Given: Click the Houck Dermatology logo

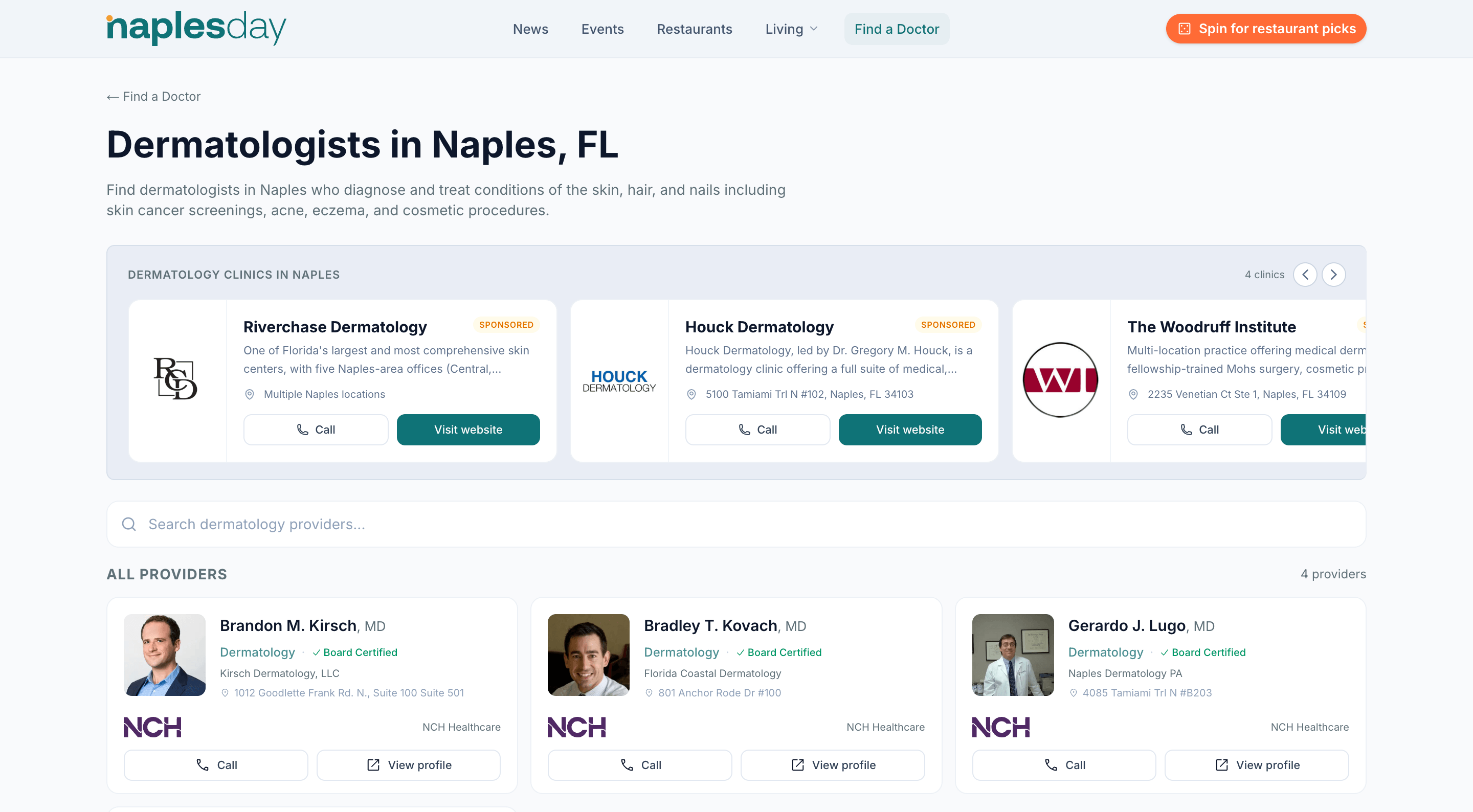Looking at the screenshot, I should point(619,381).
